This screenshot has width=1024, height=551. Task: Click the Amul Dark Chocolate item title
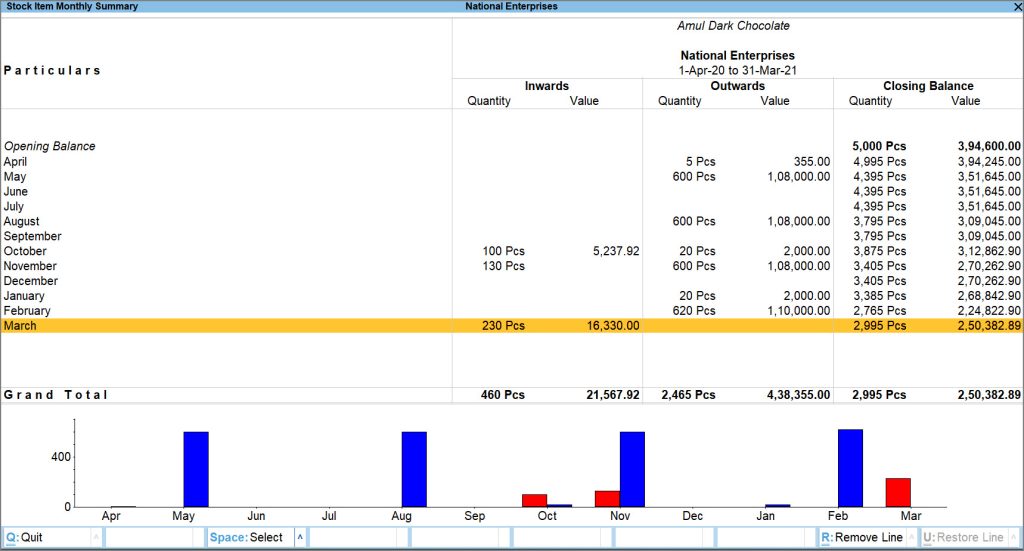[x=733, y=25]
